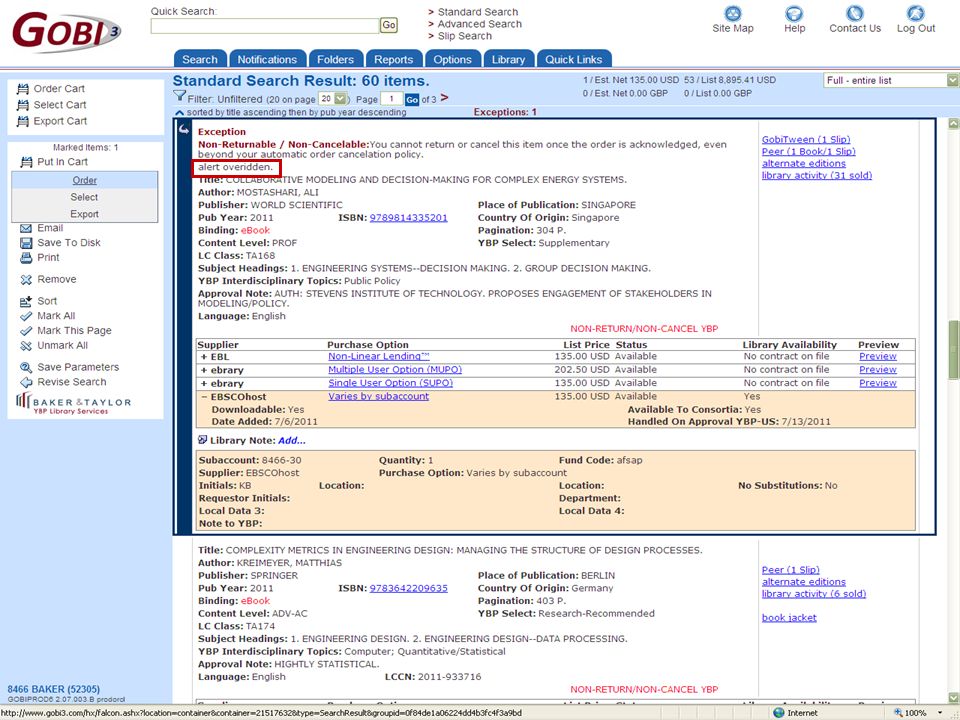This screenshot has width=960, height=720.
Task: Open the Search tab
Action: 200,59
